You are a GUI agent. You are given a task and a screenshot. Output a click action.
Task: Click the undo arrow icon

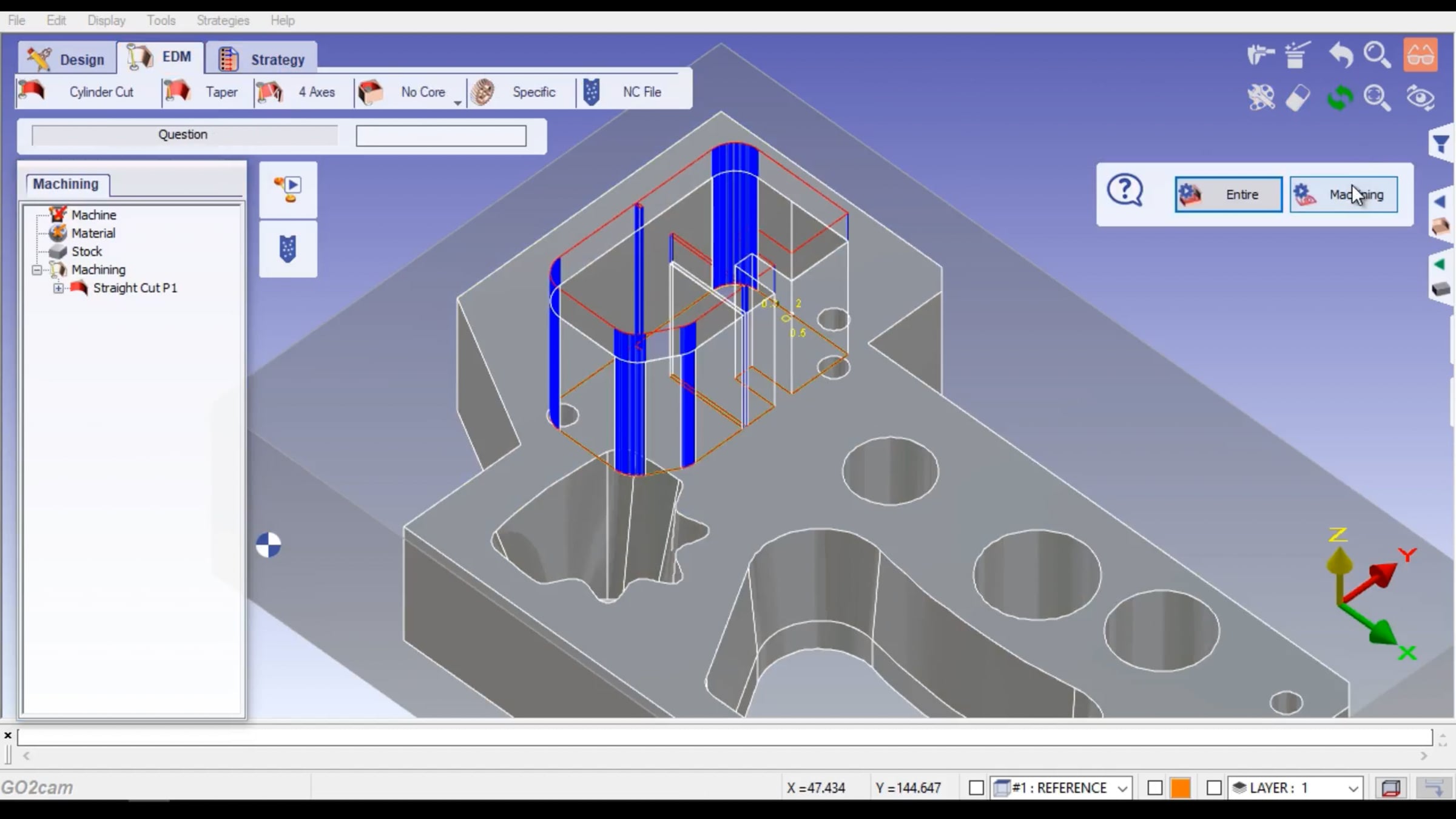[1341, 56]
